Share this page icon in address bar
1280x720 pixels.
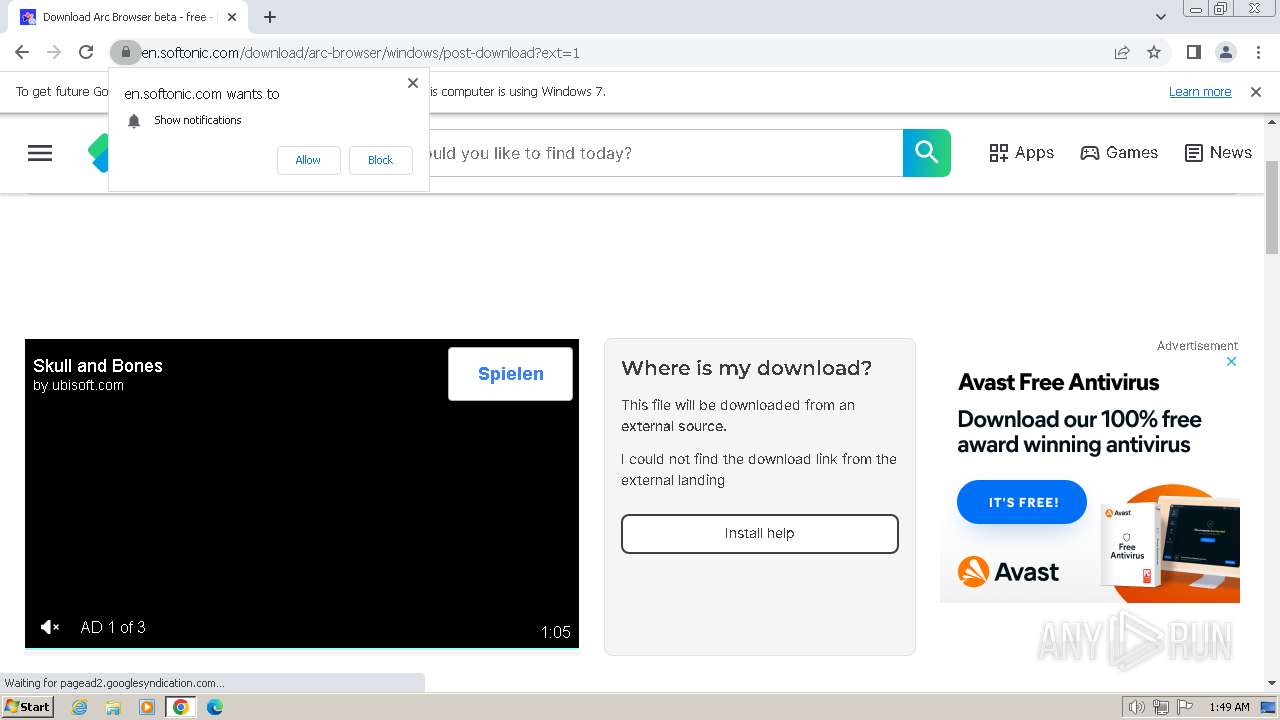tap(1122, 52)
